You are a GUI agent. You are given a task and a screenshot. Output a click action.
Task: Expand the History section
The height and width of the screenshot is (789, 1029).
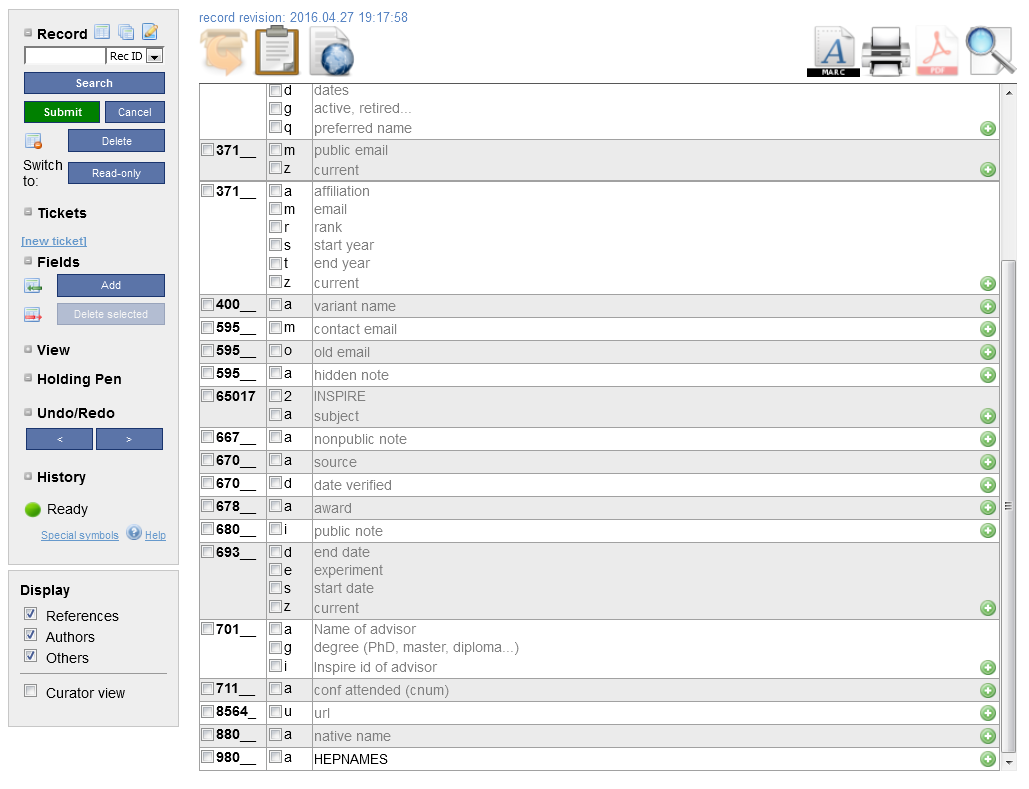[x=28, y=476]
